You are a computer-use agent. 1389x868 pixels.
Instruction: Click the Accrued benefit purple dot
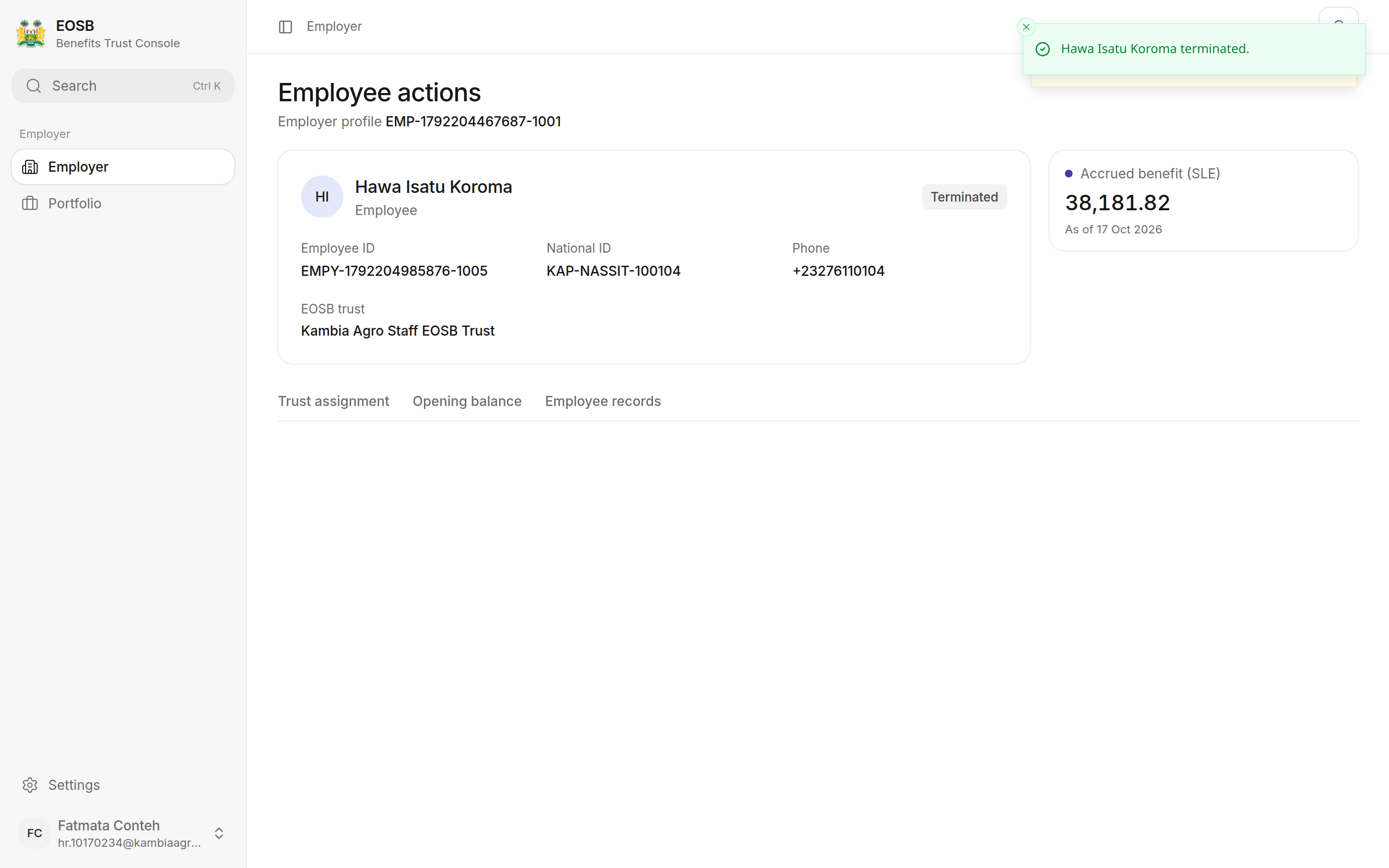[1068, 174]
